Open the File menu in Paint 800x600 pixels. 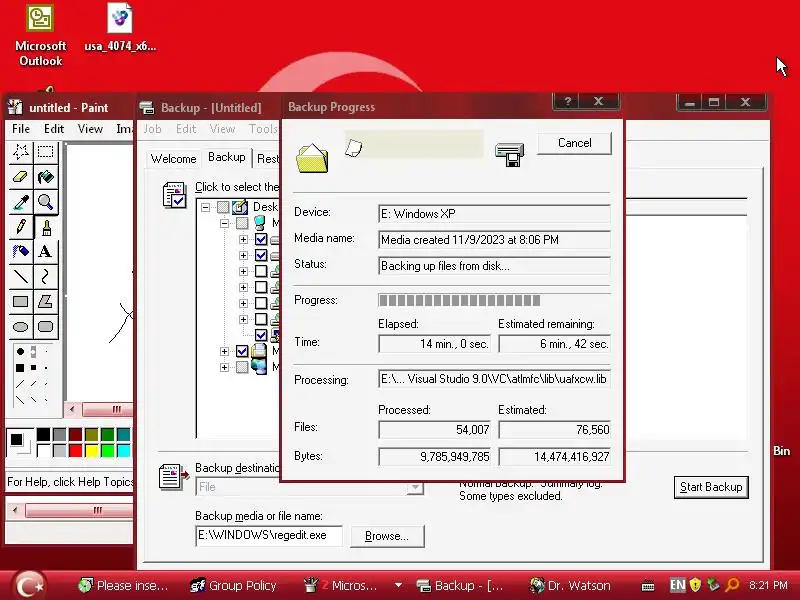(21, 129)
